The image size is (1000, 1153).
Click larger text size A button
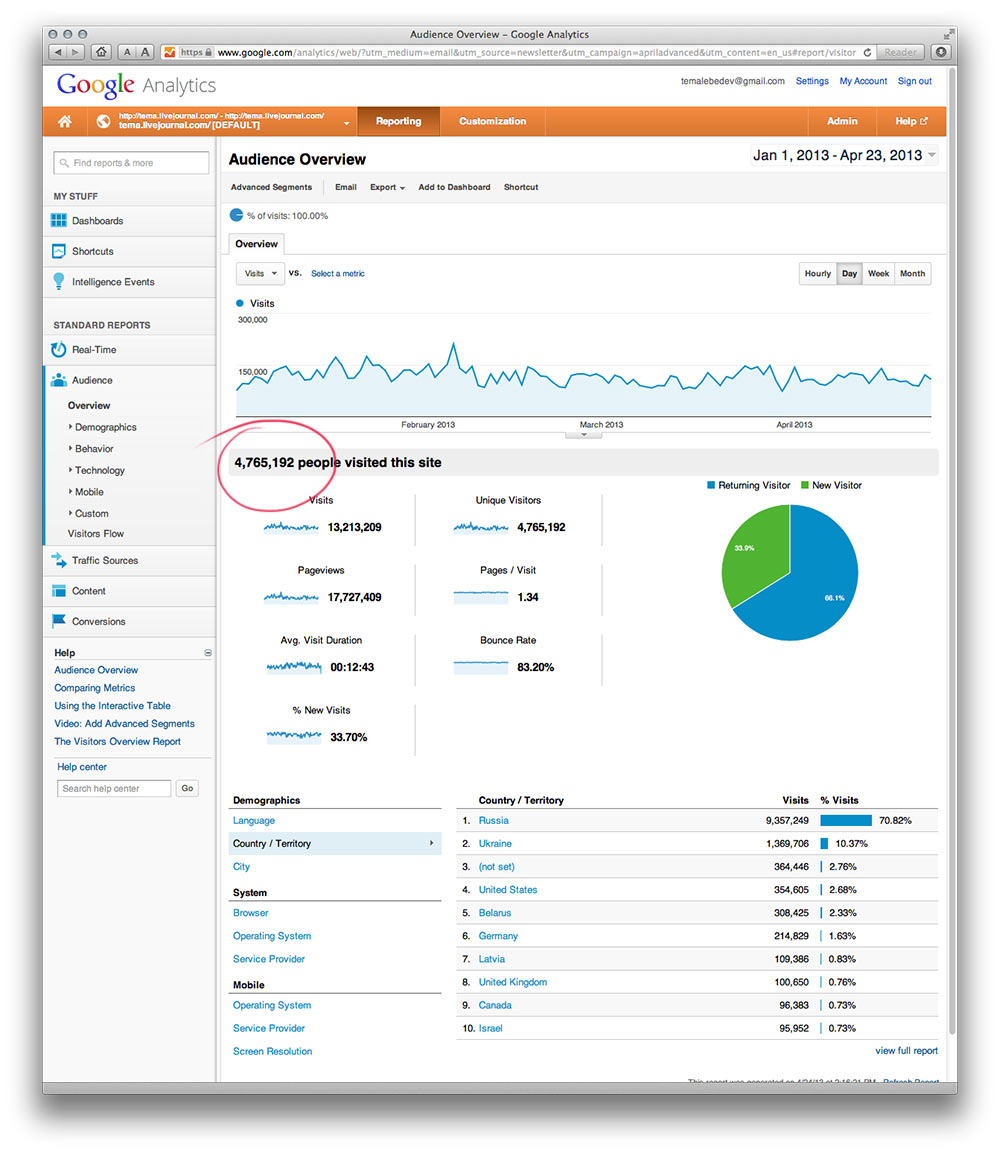(145, 52)
